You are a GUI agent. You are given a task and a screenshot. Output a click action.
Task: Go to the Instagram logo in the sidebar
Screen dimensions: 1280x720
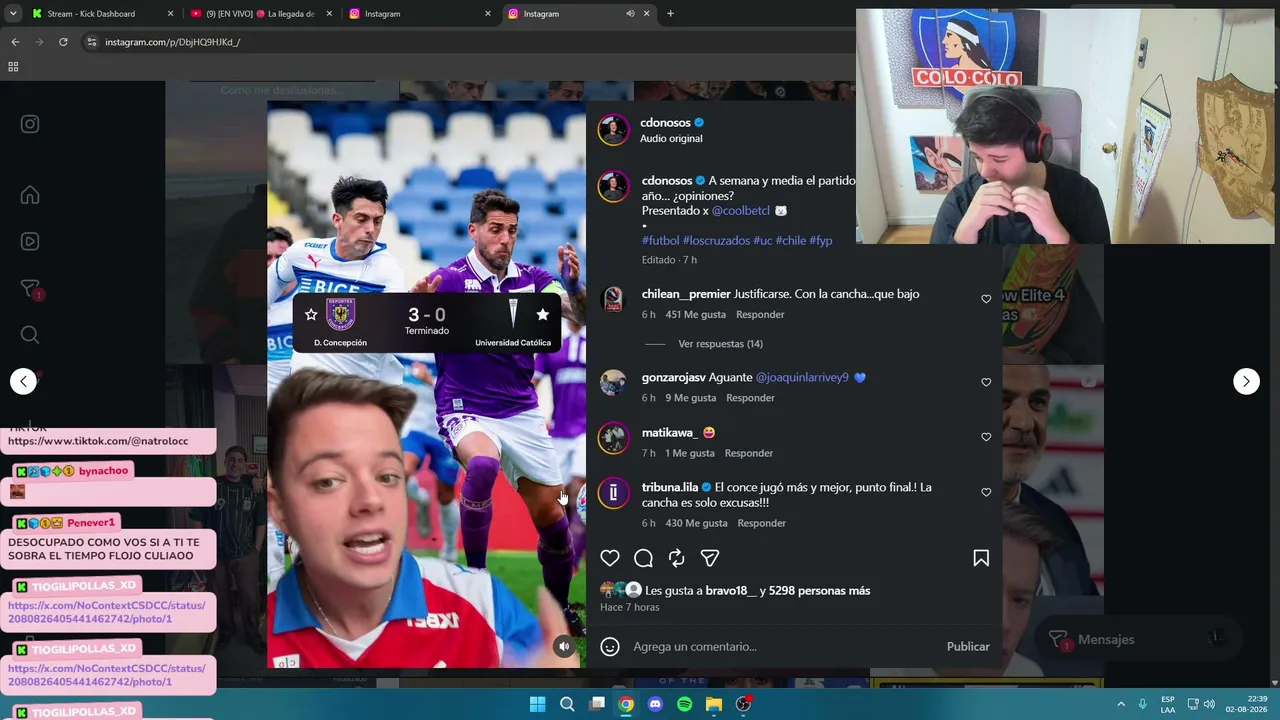(30, 124)
